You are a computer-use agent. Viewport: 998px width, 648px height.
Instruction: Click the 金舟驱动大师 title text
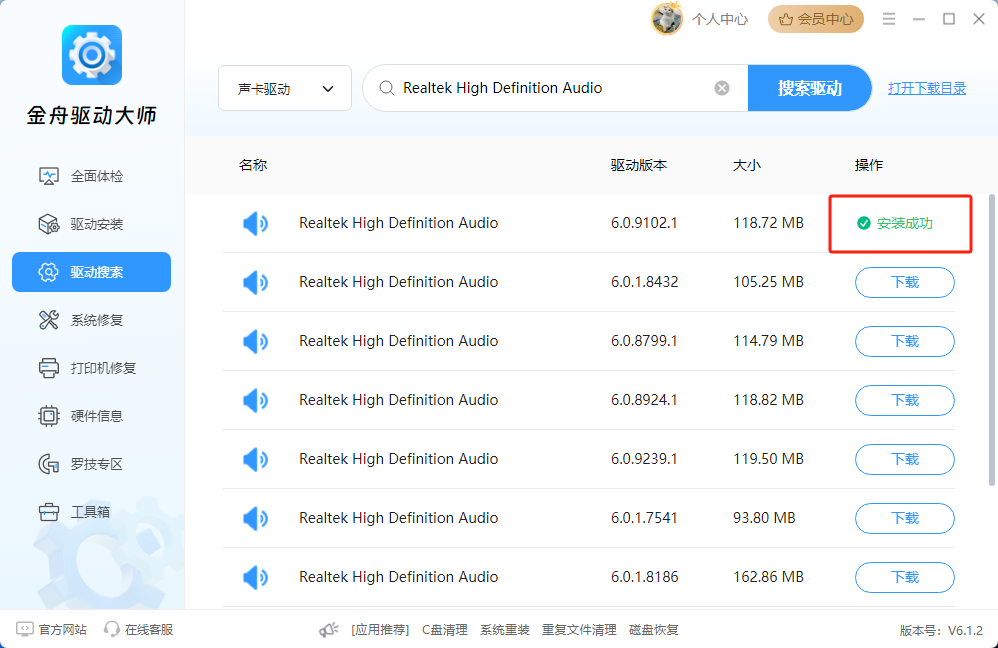pos(92,115)
